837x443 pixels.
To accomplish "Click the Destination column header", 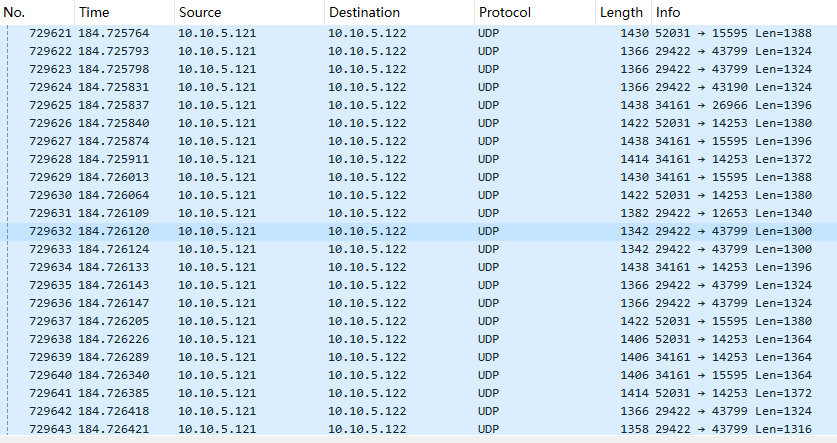I will (x=364, y=13).
